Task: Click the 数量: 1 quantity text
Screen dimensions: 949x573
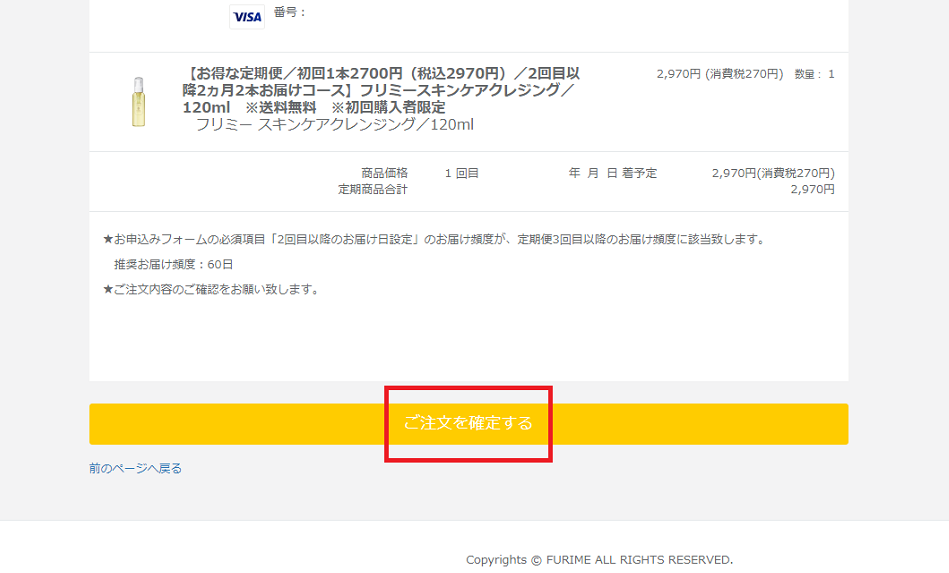Action: [814, 74]
